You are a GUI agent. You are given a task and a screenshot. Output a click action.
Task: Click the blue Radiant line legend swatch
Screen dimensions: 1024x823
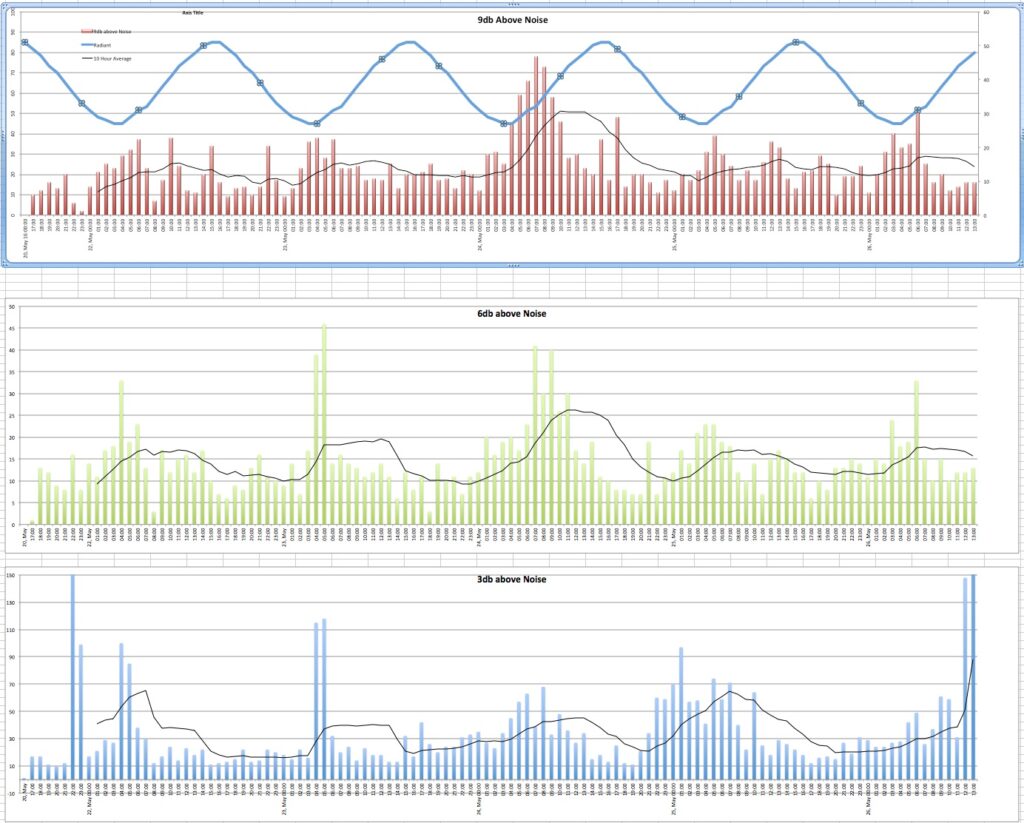pyautogui.click(x=87, y=45)
